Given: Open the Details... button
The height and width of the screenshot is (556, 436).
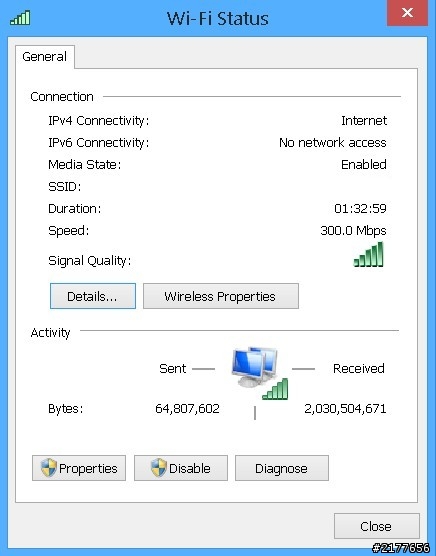Looking at the screenshot, I should [93, 296].
